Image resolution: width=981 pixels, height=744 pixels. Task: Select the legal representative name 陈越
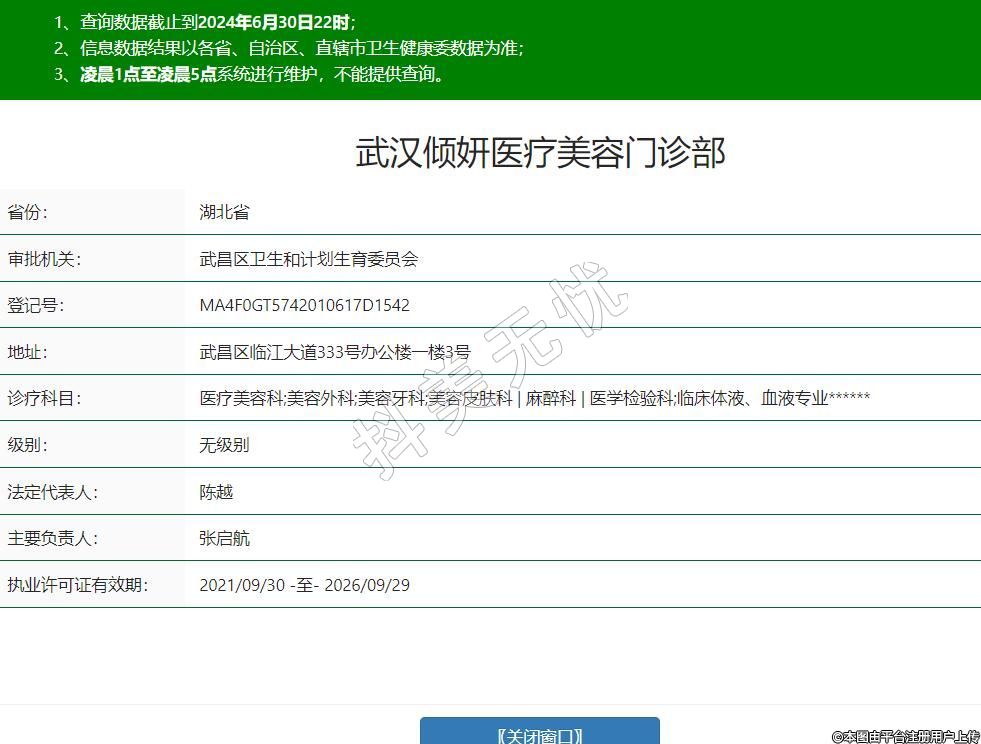(216, 492)
